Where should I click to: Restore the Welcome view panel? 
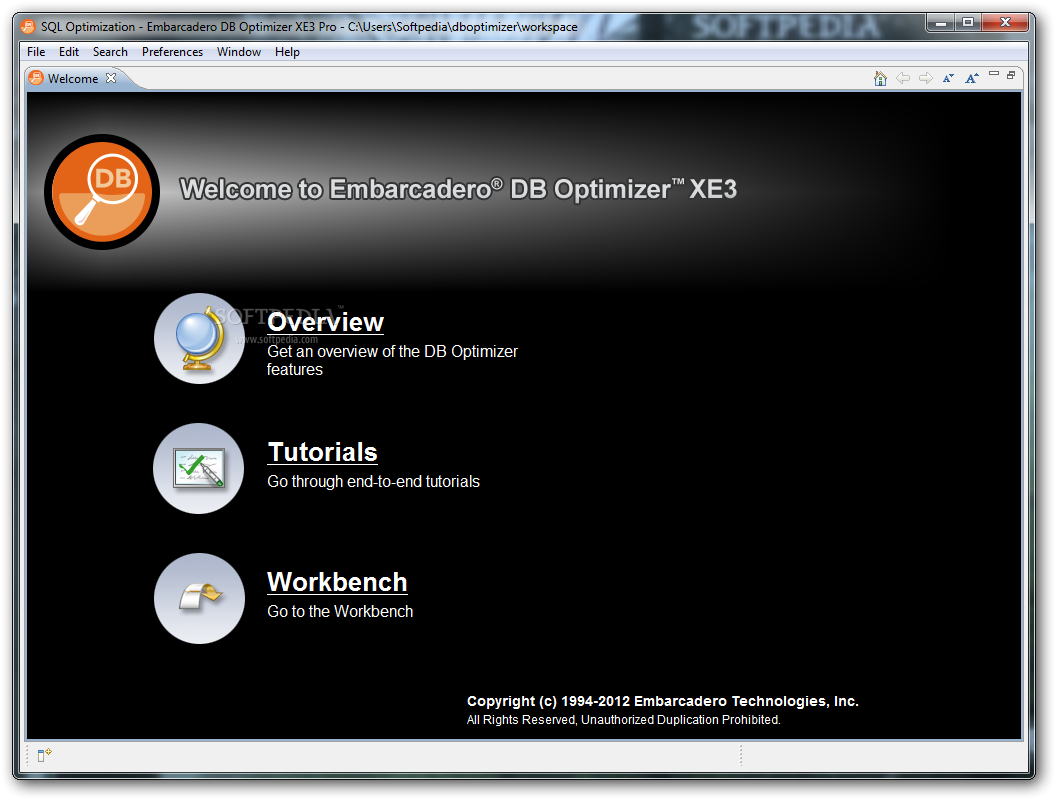tap(1011, 75)
